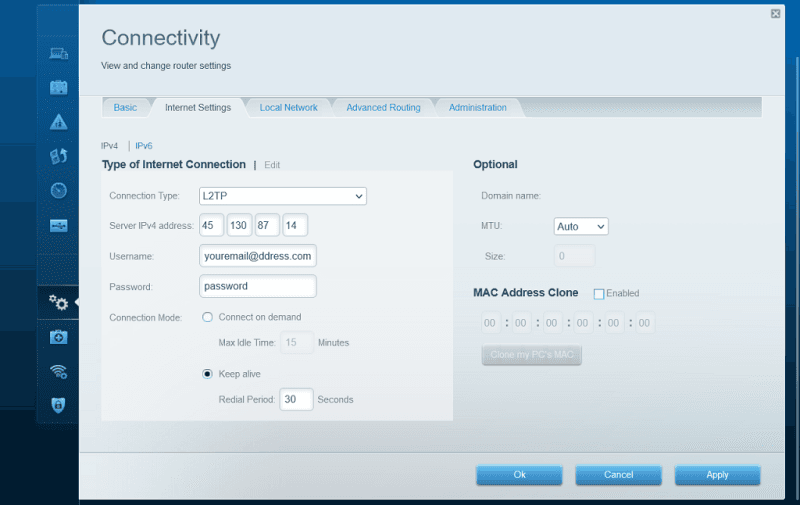Open Media Prioritization arrows icon
The width and height of the screenshot is (800, 505).
pyautogui.click(x=58, y=156)
